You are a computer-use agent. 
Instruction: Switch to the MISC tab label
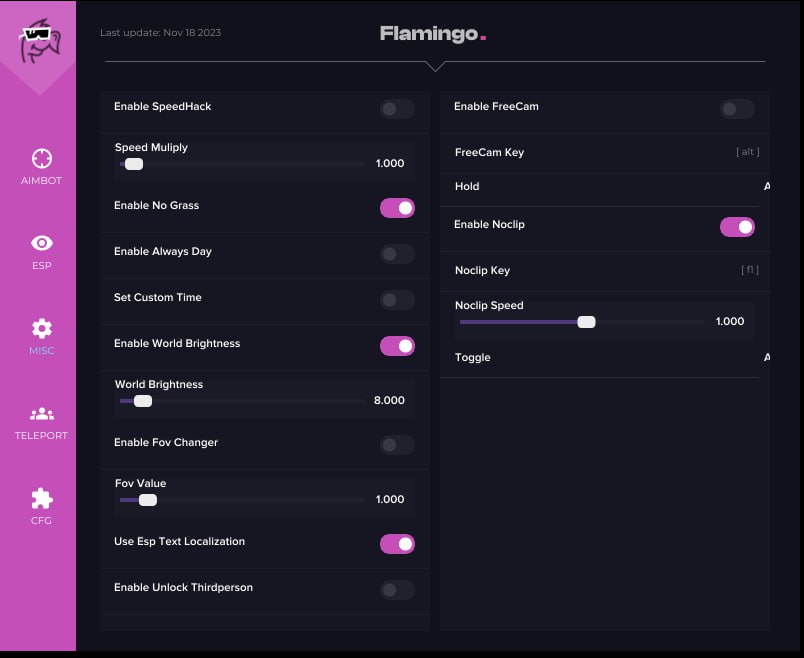click(42, 351)
